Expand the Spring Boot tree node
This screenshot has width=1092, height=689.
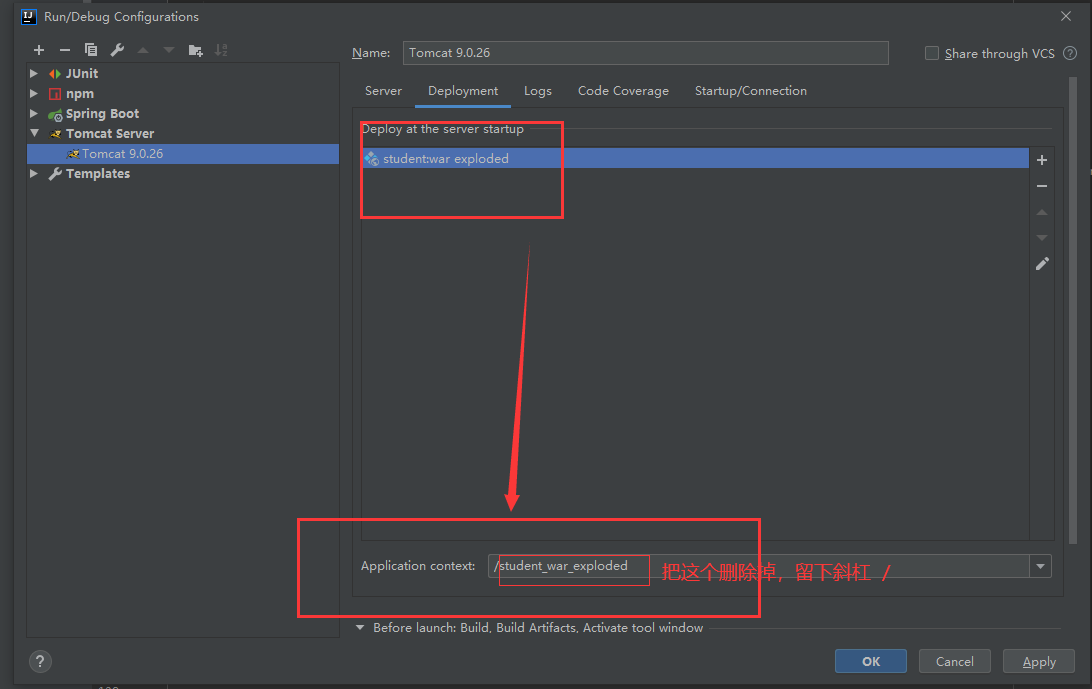point(33,113)
